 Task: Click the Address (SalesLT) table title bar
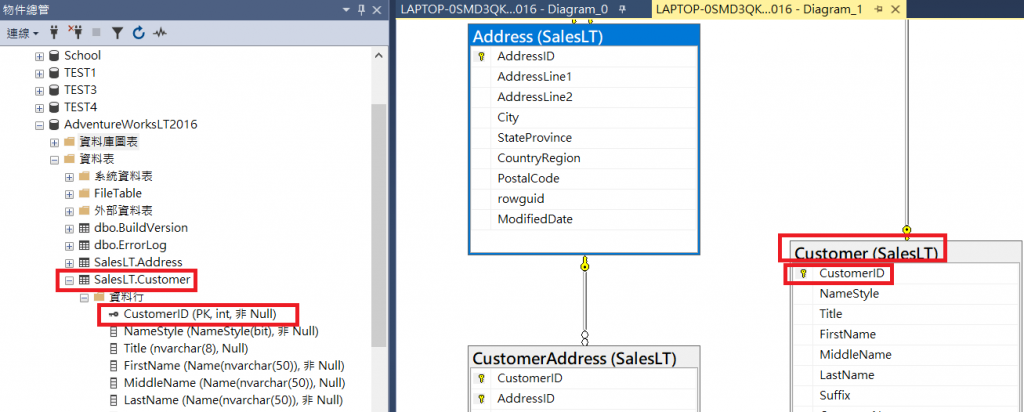pyautogui.click(x=584, y=36)
